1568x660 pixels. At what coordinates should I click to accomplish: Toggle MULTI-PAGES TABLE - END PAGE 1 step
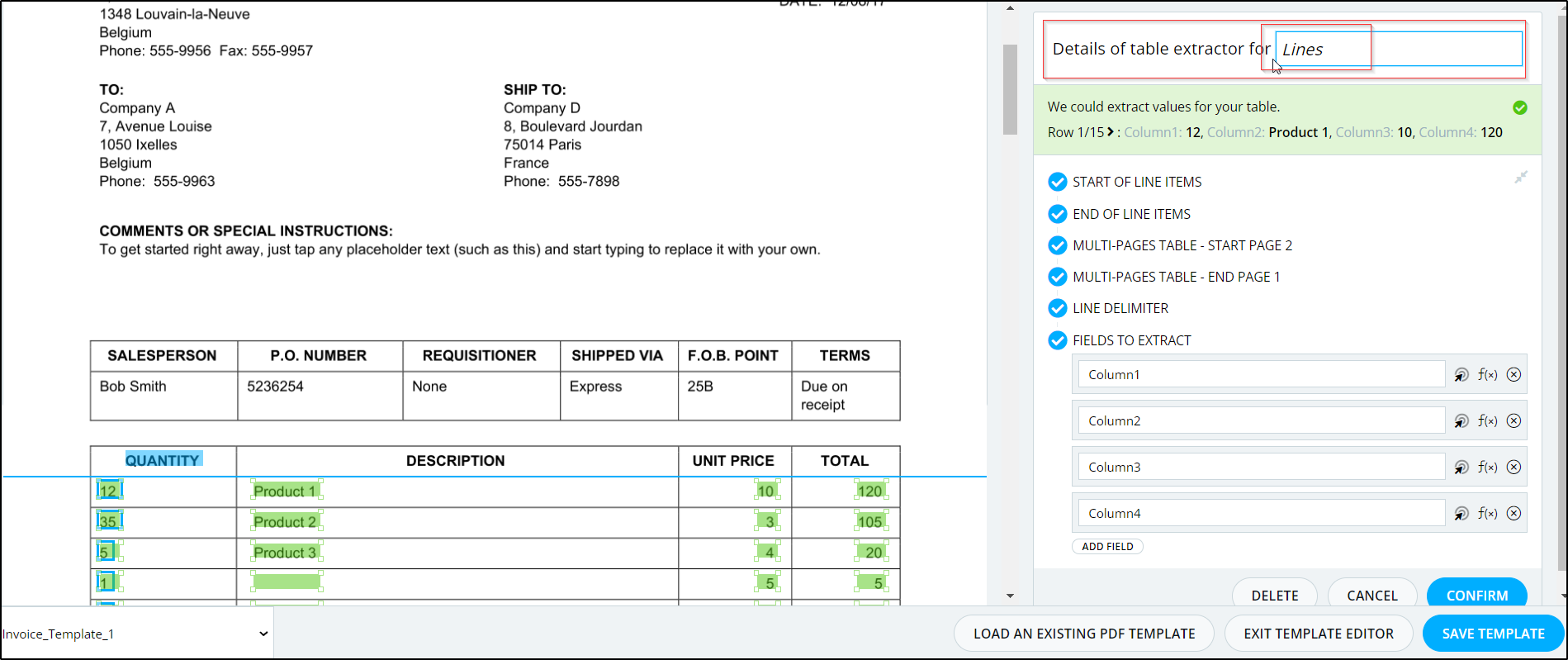pos(1058,277)
